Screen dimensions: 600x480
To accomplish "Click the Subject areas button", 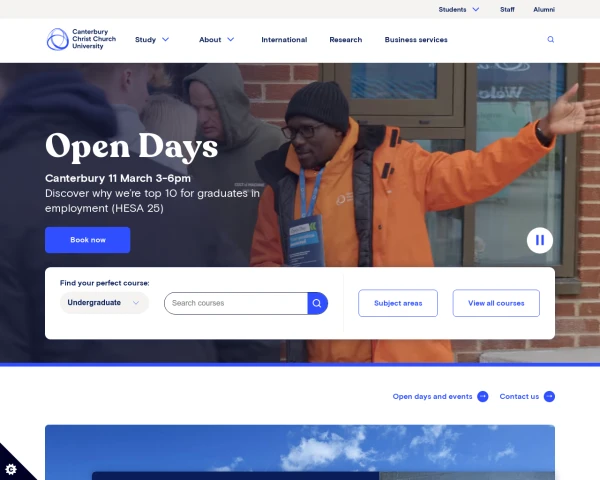I will pos(398,303).
